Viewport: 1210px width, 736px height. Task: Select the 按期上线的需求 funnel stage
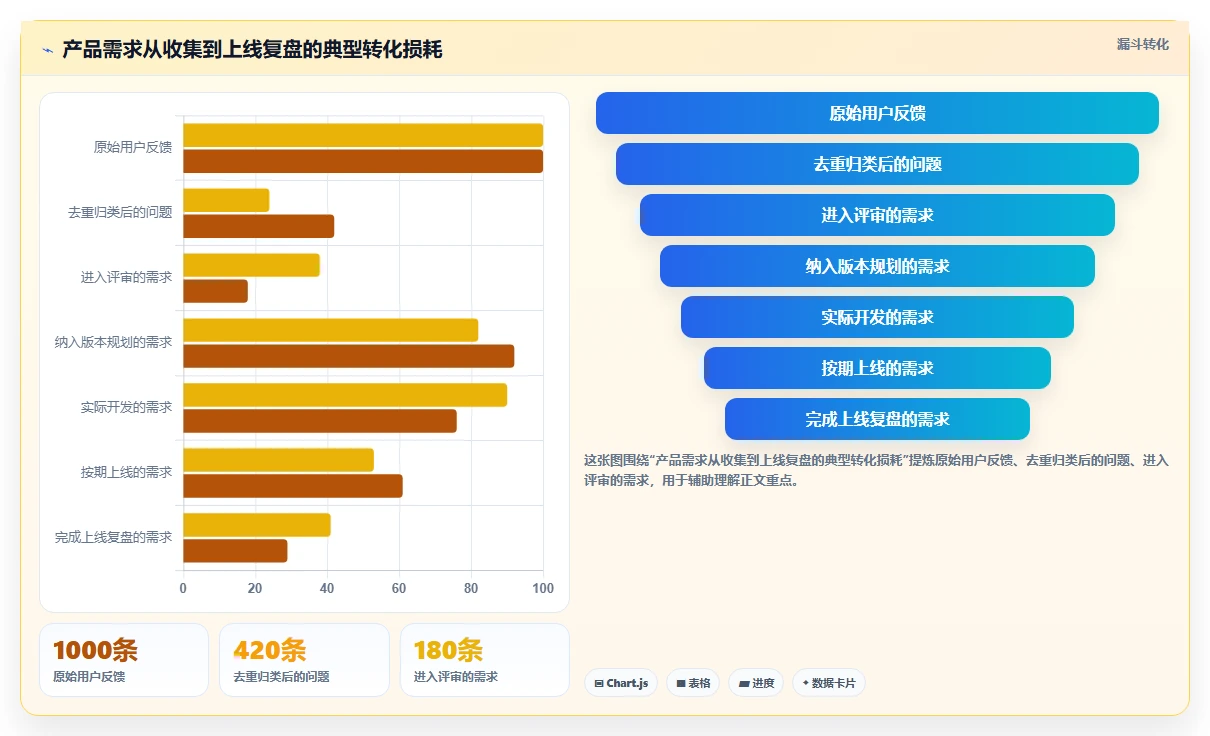click(x=877, y=368)
